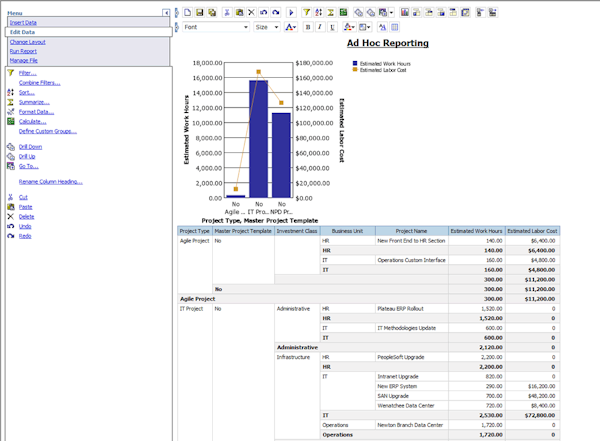Run the report with the play icon

291,13
